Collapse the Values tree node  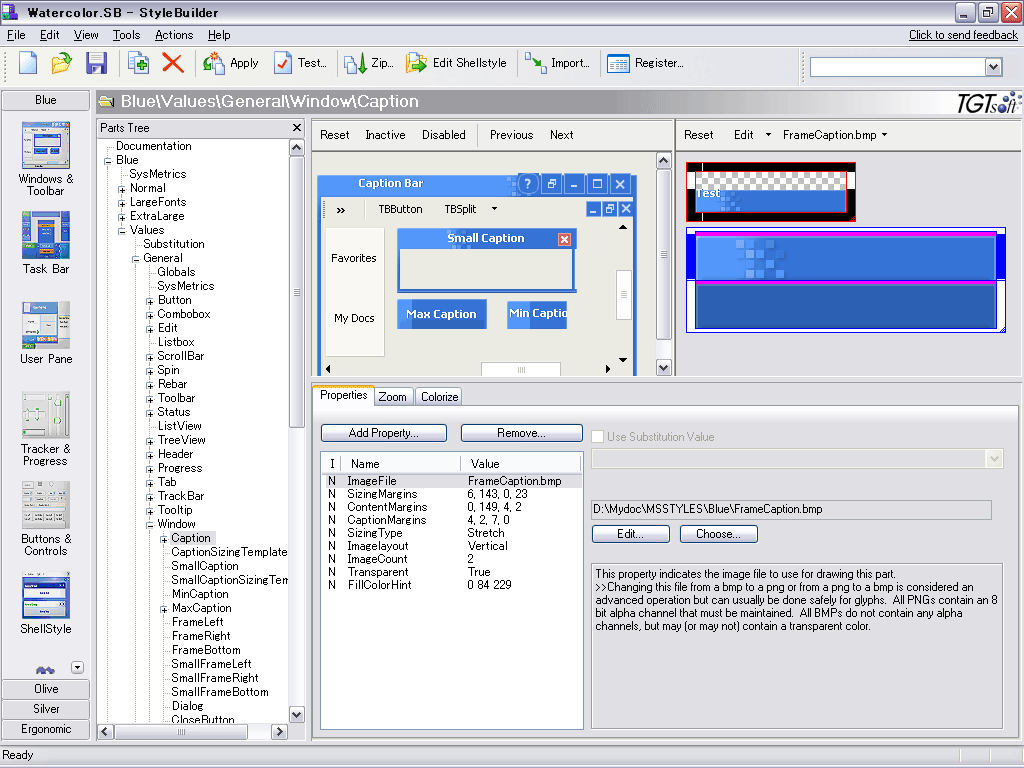click(x=121, y=231)
